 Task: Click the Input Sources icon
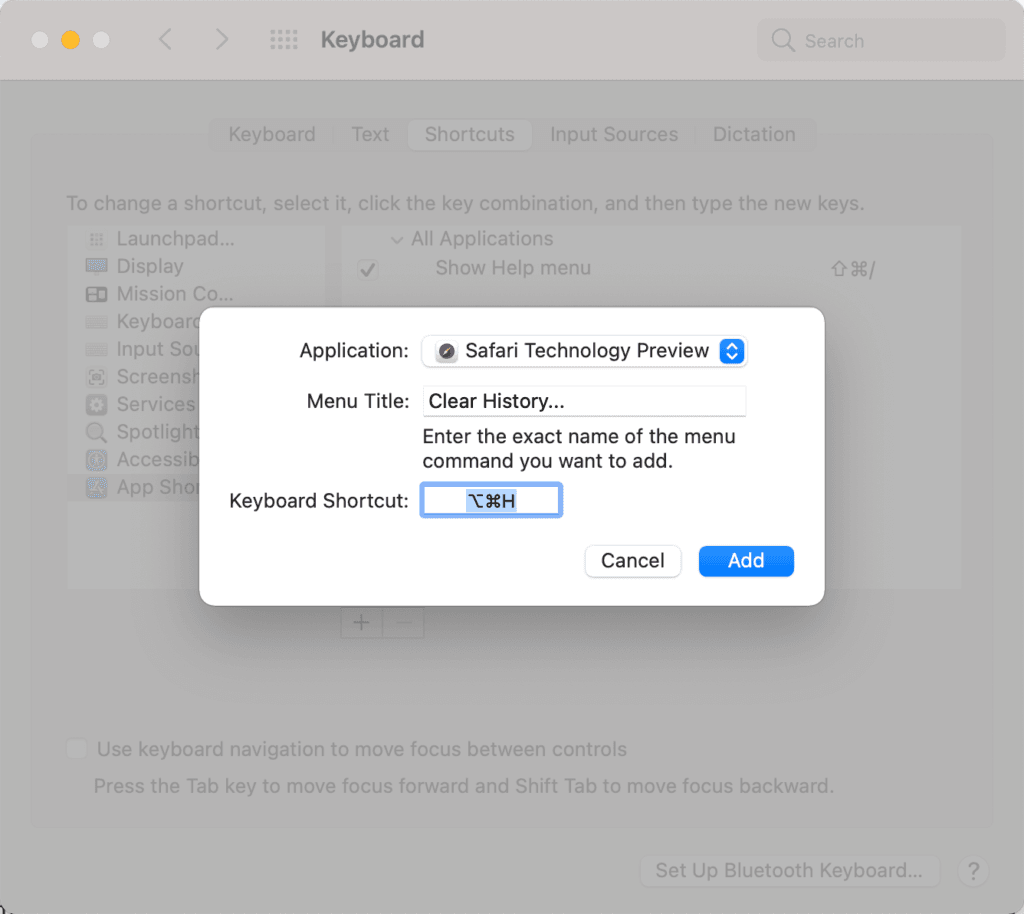pos(97,349)
